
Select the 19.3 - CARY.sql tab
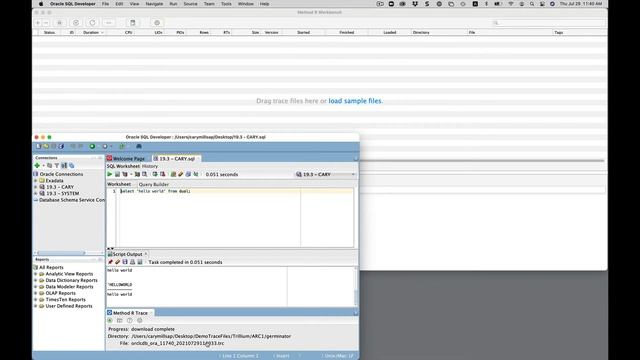tap(176, 158)
